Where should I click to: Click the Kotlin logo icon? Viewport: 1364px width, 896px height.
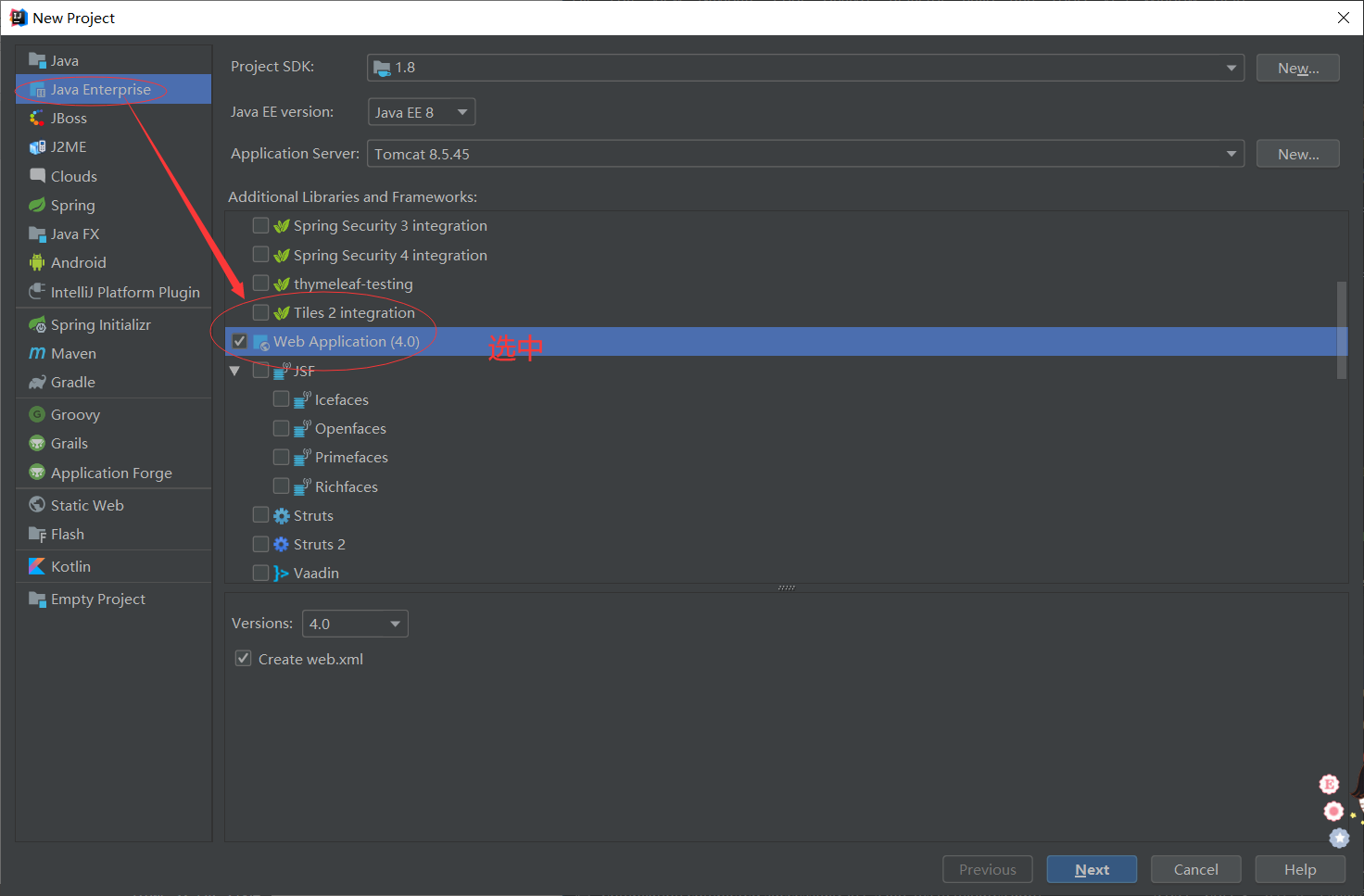[37, 566]
